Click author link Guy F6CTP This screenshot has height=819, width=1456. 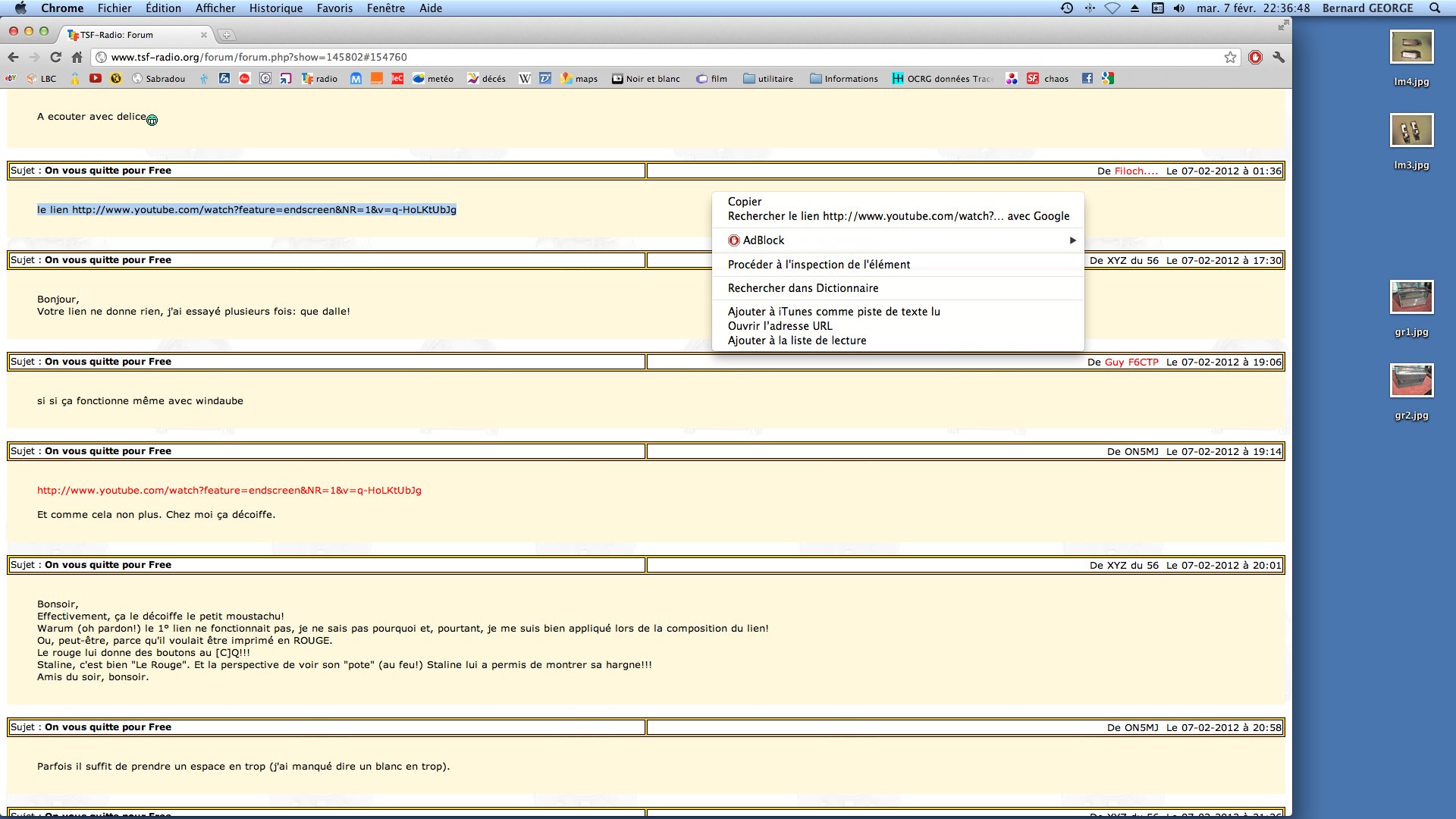click(x=1131, y=362)
